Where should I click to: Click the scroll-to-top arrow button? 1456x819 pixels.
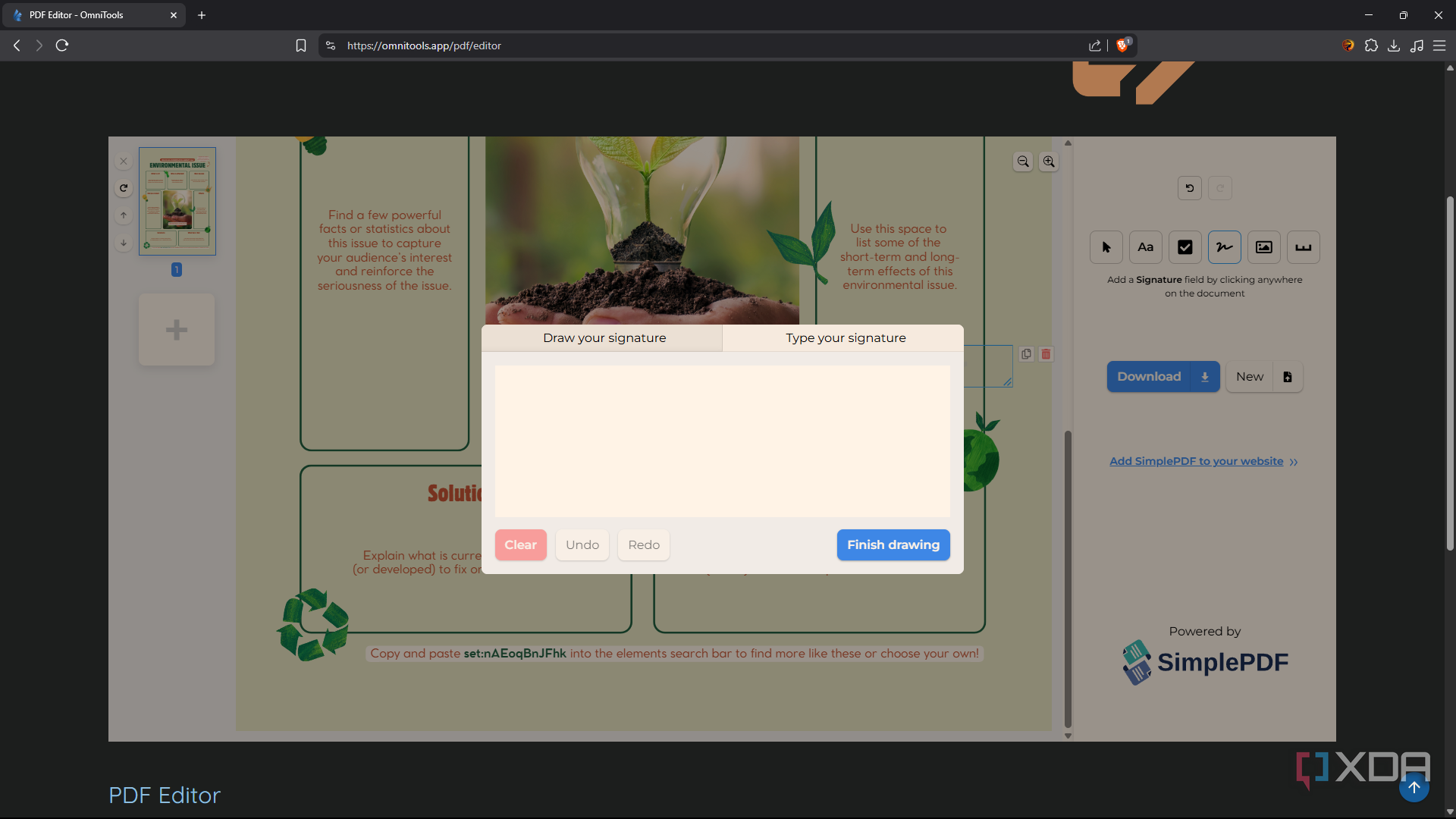(x=1414, y=787)
